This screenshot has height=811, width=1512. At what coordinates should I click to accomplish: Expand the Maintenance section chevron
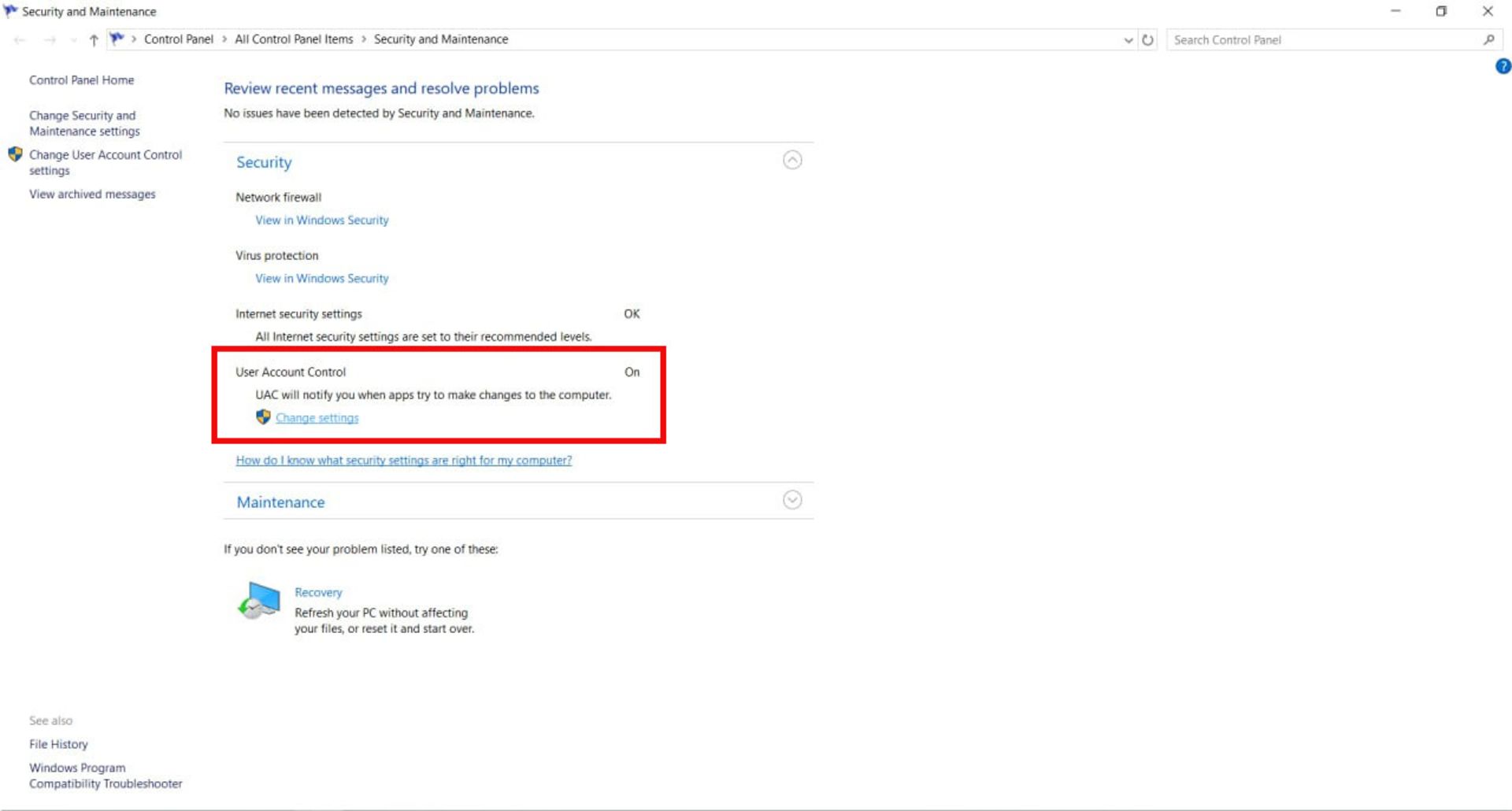(x=792, y=500)
